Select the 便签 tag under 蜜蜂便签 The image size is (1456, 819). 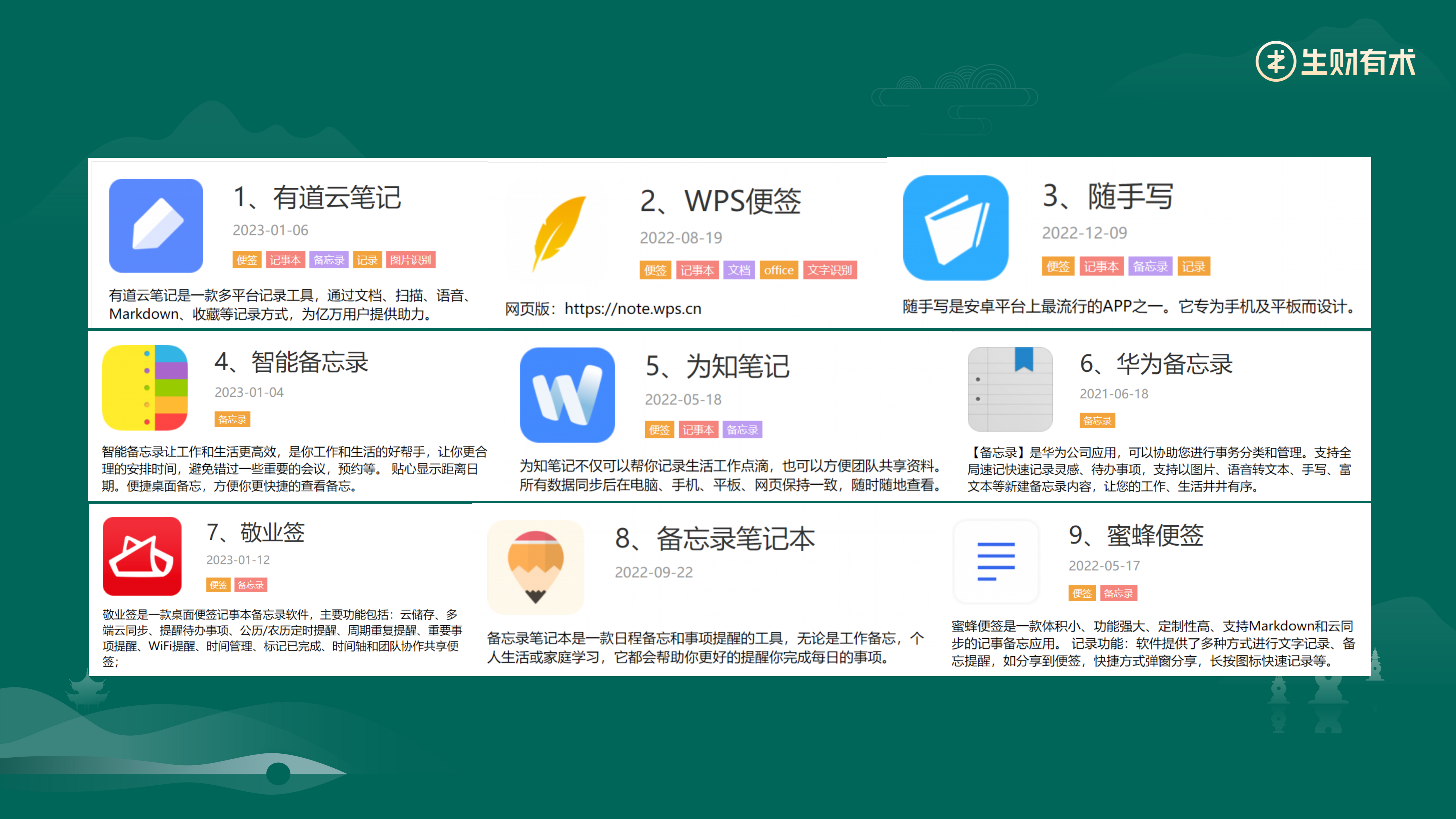pyautogui.click(x=1082, y=593)
